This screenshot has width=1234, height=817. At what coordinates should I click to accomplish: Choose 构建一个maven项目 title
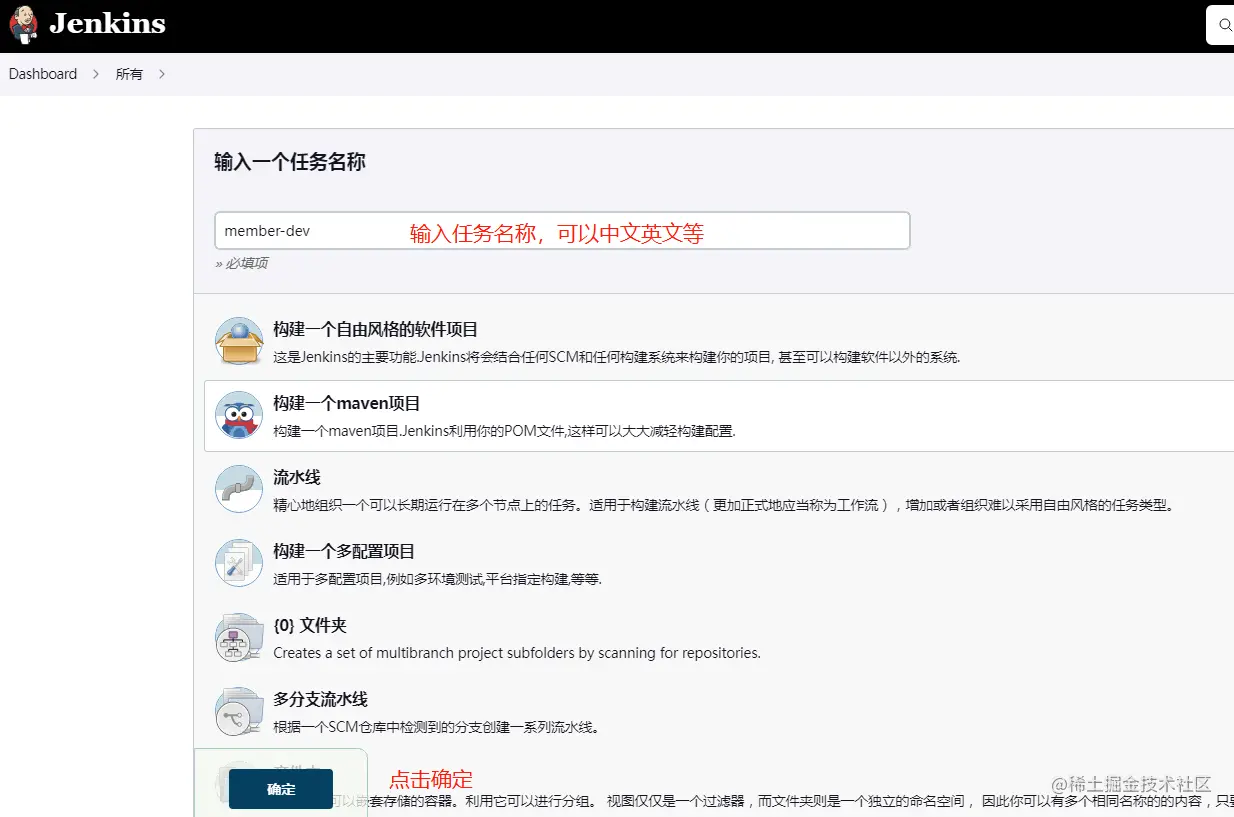click(347, 404)
